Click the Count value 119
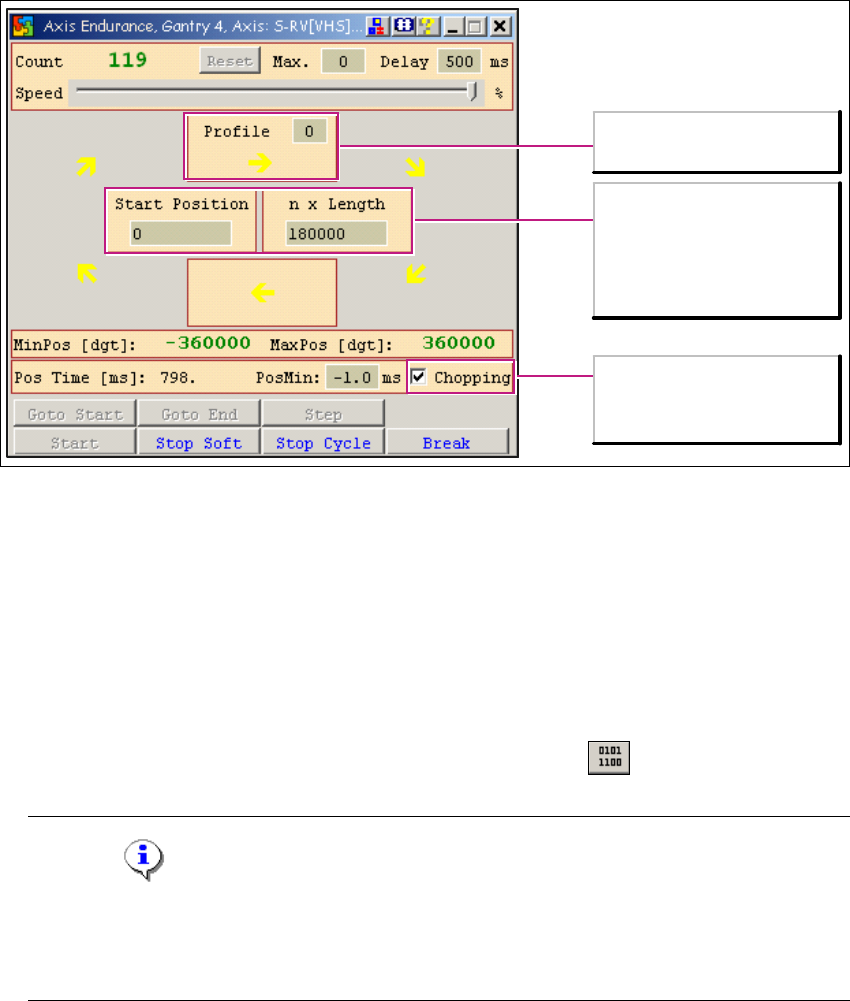 pos(127,60)
